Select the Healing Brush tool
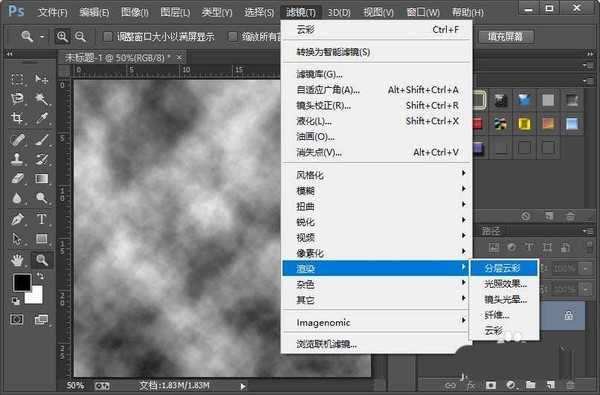 pos(17,140)
